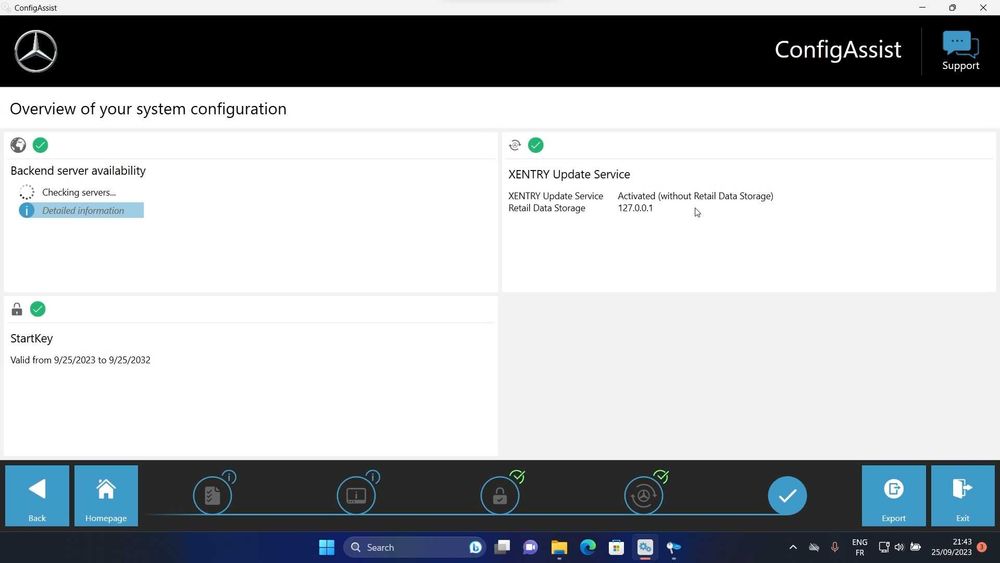
Task: Click the blue info icon beside Detailed information
Action: (x=27, y=210)
